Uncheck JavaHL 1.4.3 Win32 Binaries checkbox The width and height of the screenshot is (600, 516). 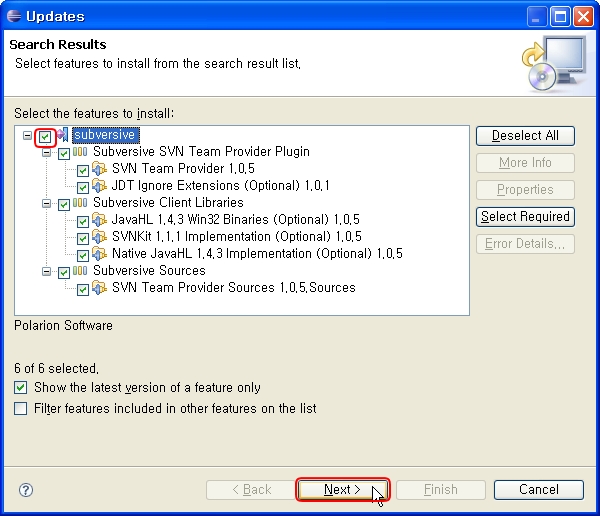click(x=83, y=222)
